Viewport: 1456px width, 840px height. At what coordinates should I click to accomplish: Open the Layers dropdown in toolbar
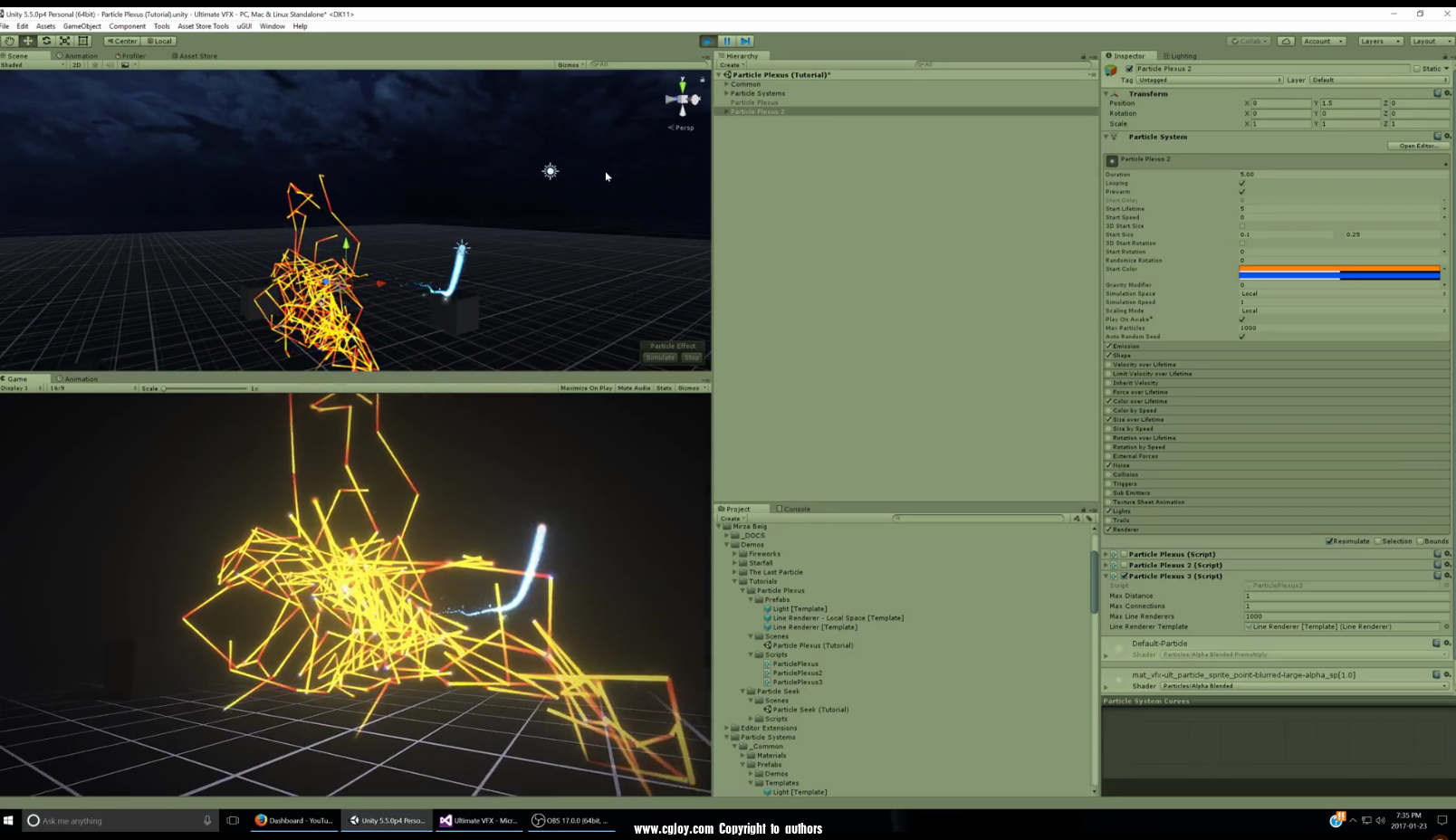click(x=1380, y=41)
